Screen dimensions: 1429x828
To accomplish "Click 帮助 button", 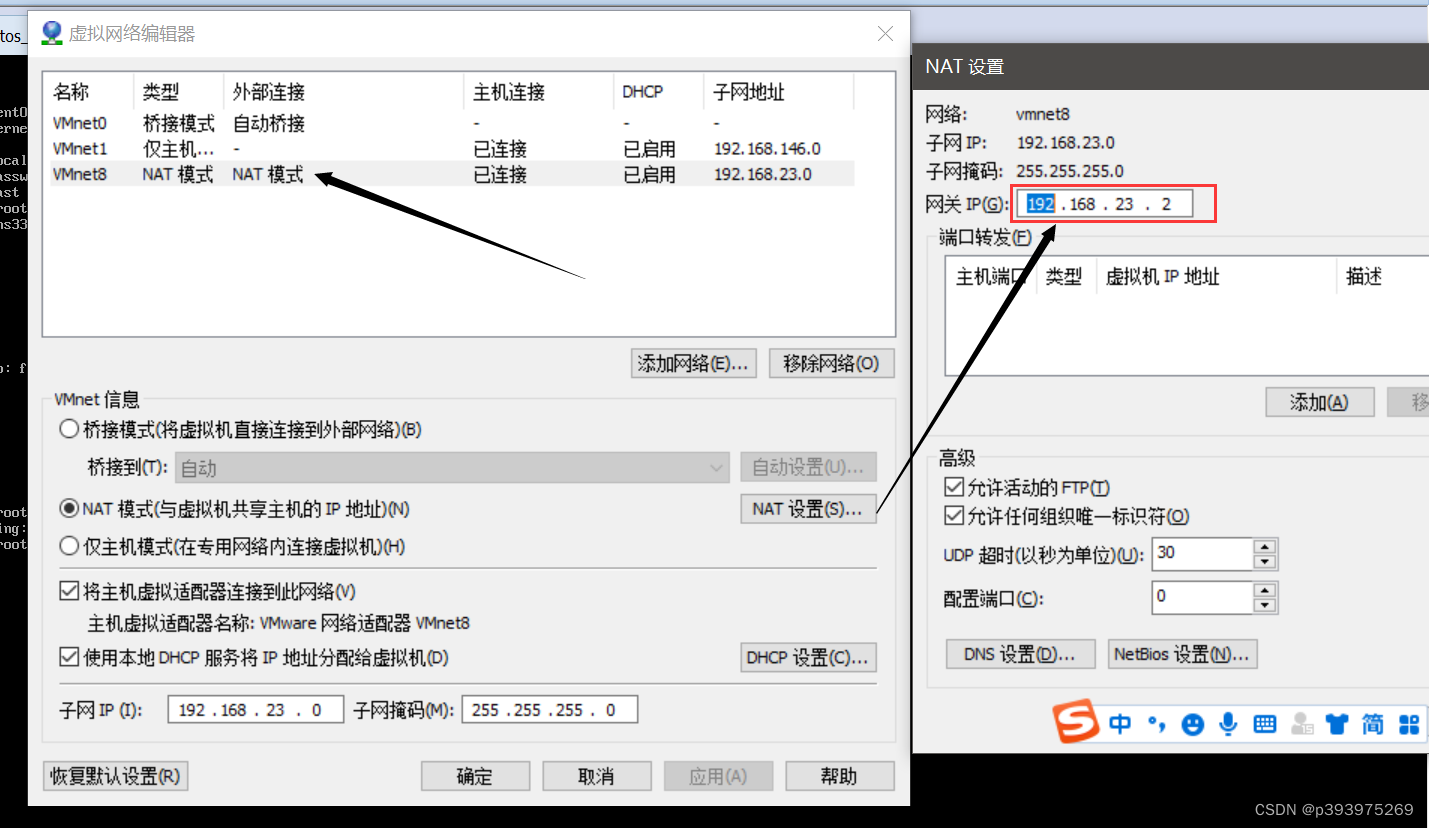I will (839, 776).
